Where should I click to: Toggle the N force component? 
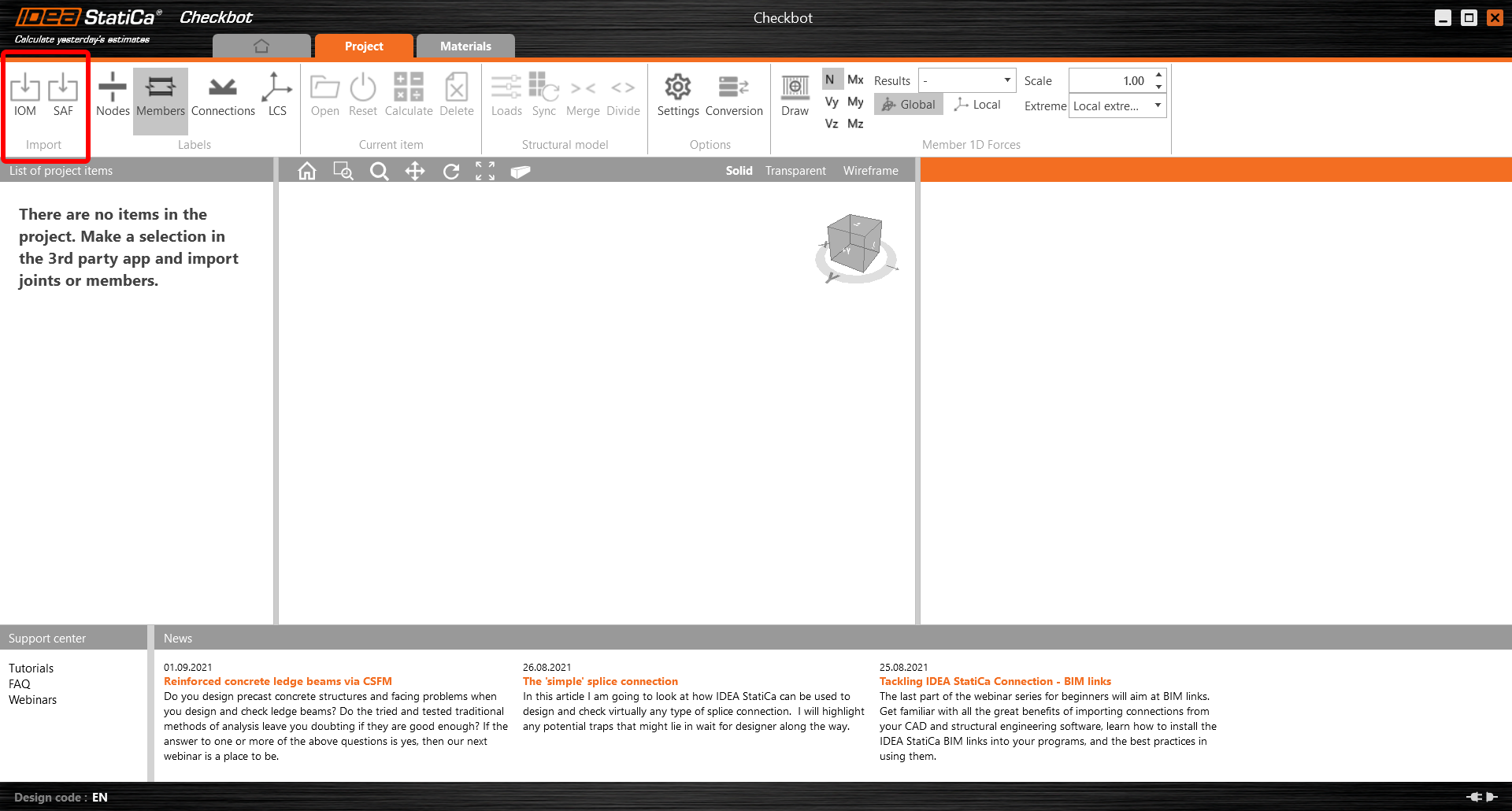[830, 80]
